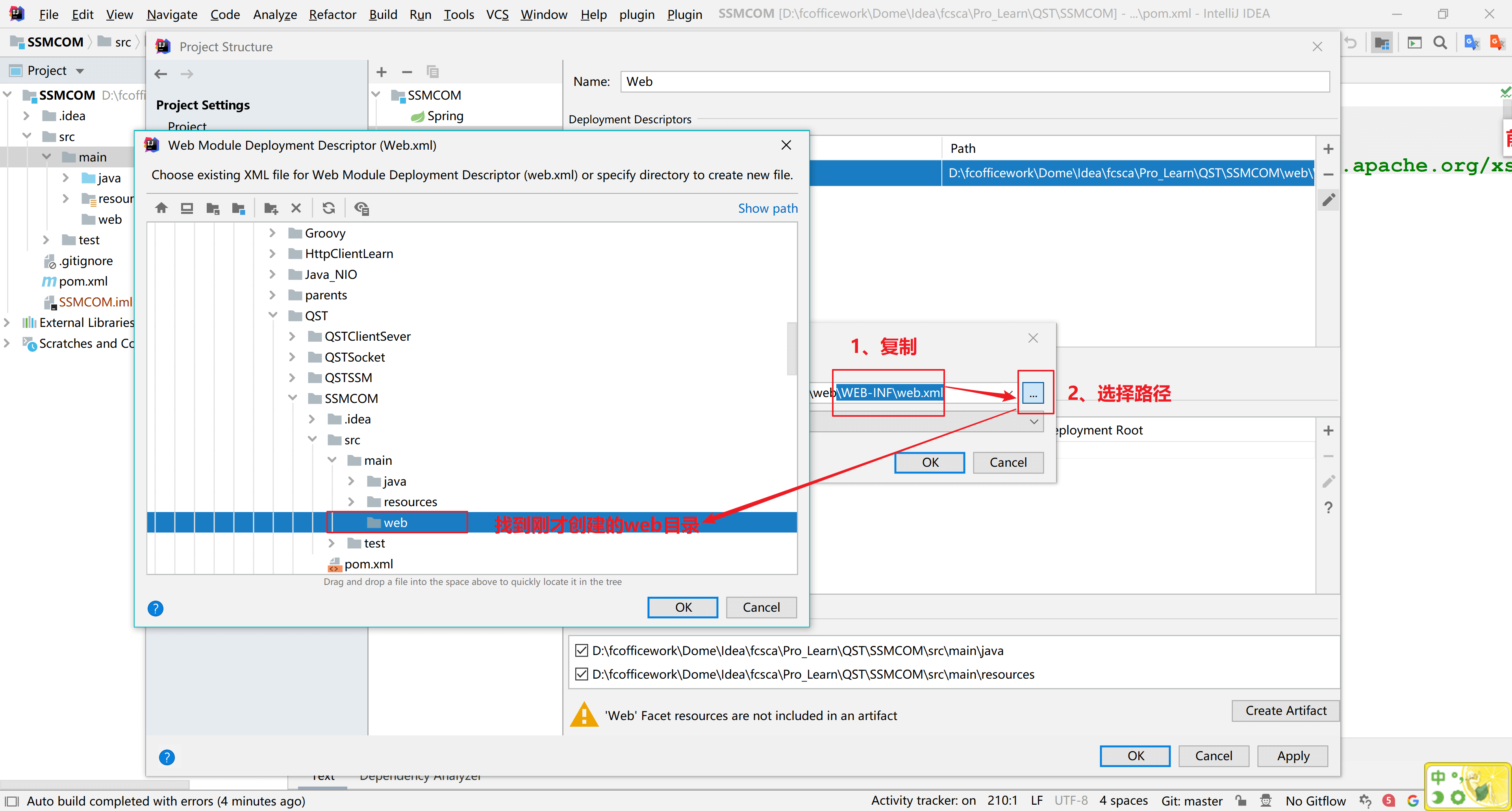
Task: Select the web folder in file tree
Action: [x=395, y=522]
